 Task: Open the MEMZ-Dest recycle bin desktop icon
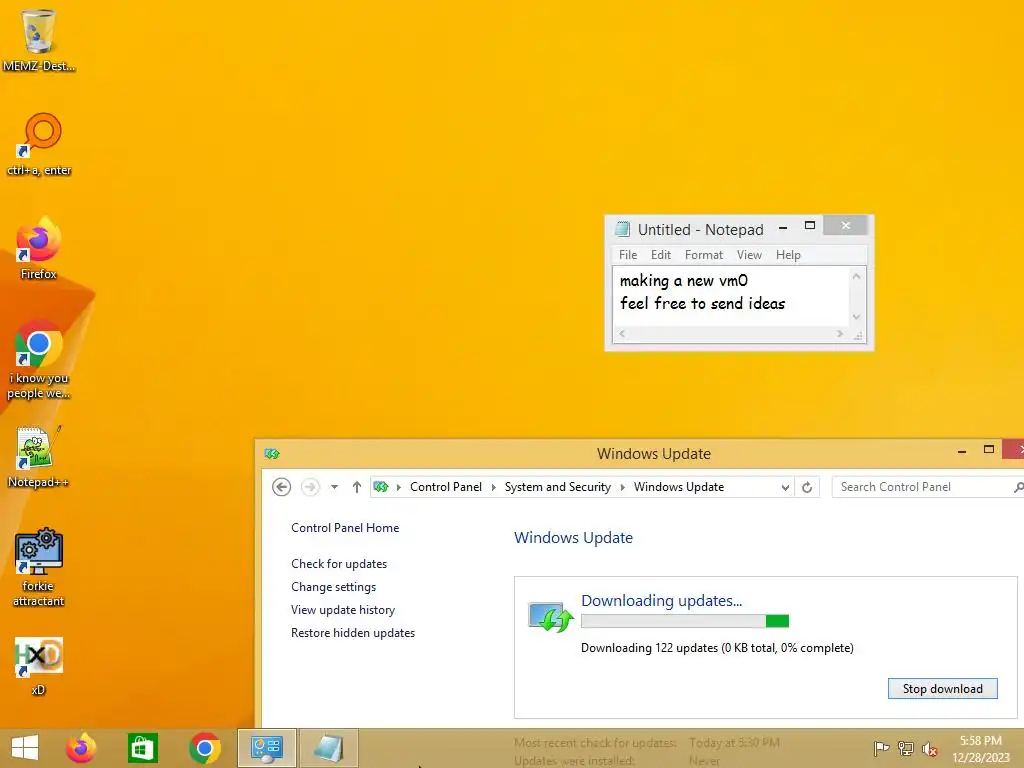[x=39, y=39]
